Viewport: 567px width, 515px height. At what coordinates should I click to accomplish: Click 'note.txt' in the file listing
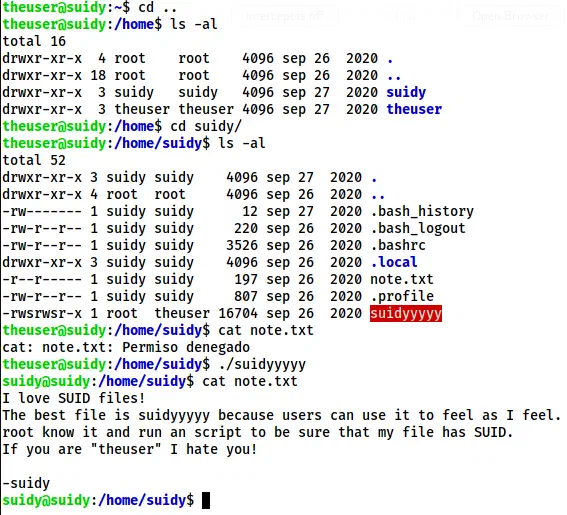click(x=402, y=279)
